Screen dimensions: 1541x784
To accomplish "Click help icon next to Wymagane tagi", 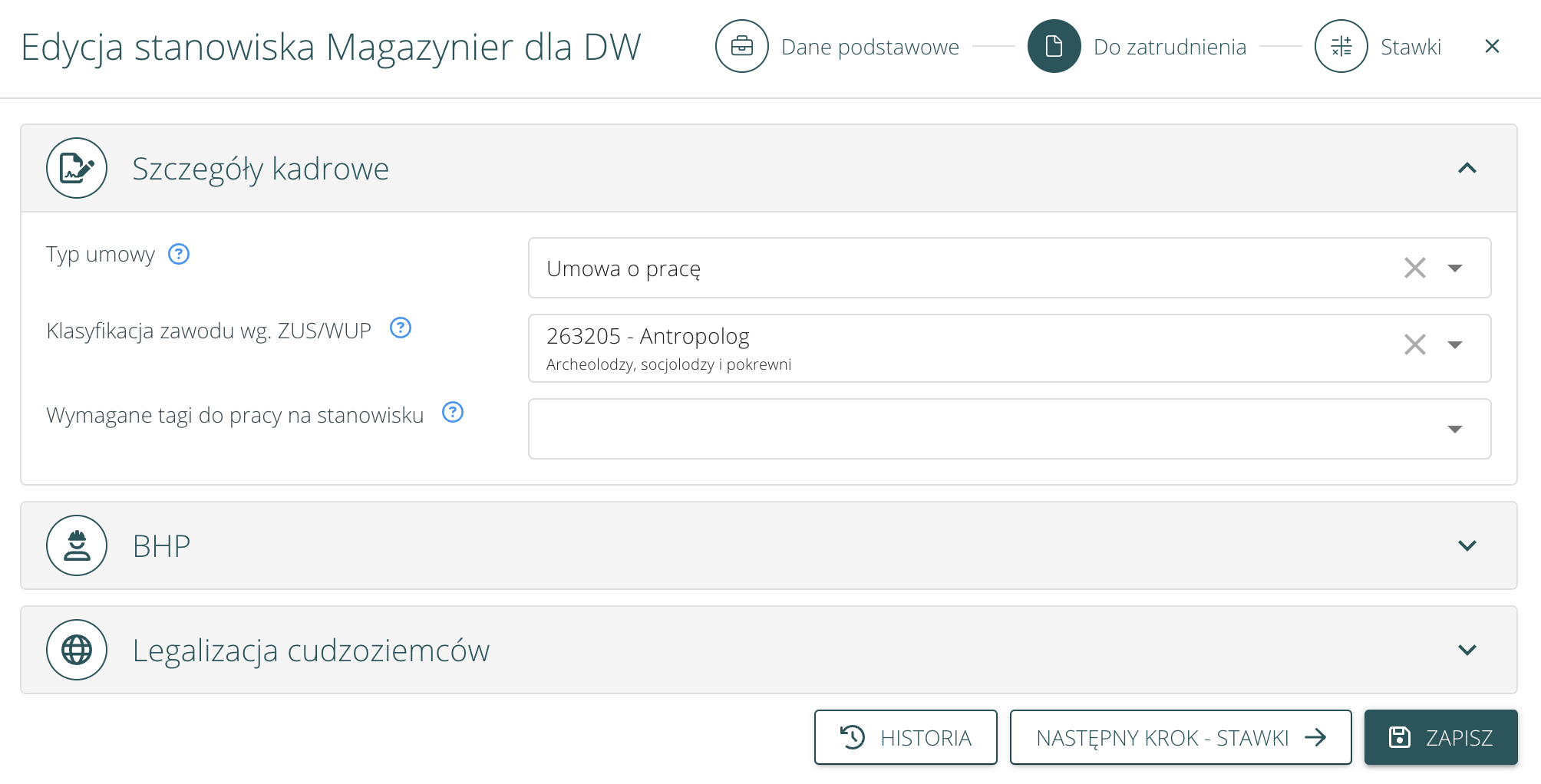I will (453, 413).
